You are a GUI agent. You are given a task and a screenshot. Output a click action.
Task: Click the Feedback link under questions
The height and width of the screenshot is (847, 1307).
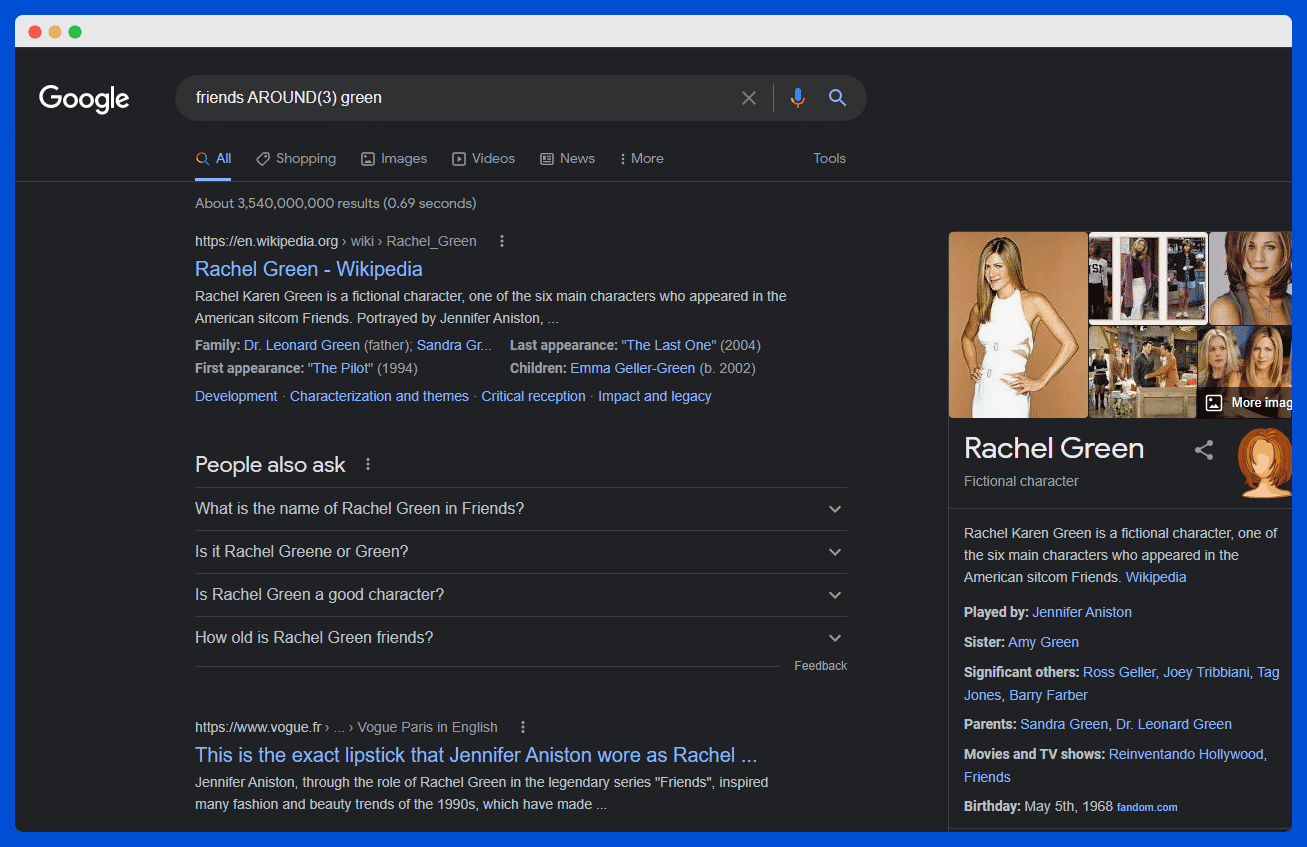pyautogui.click(x=820, y=666)
